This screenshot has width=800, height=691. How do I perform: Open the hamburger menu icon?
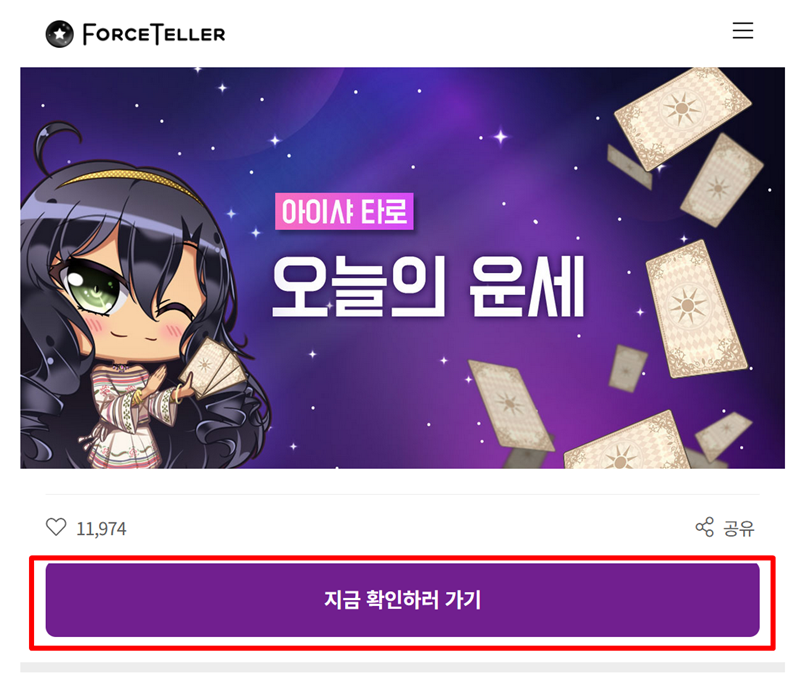(x=742, y=31)
